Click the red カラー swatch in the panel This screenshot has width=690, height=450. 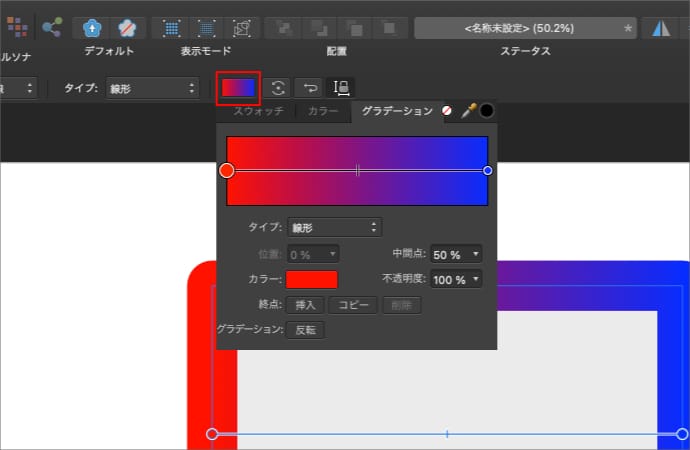pyautogui.click(x=312, y=279)
